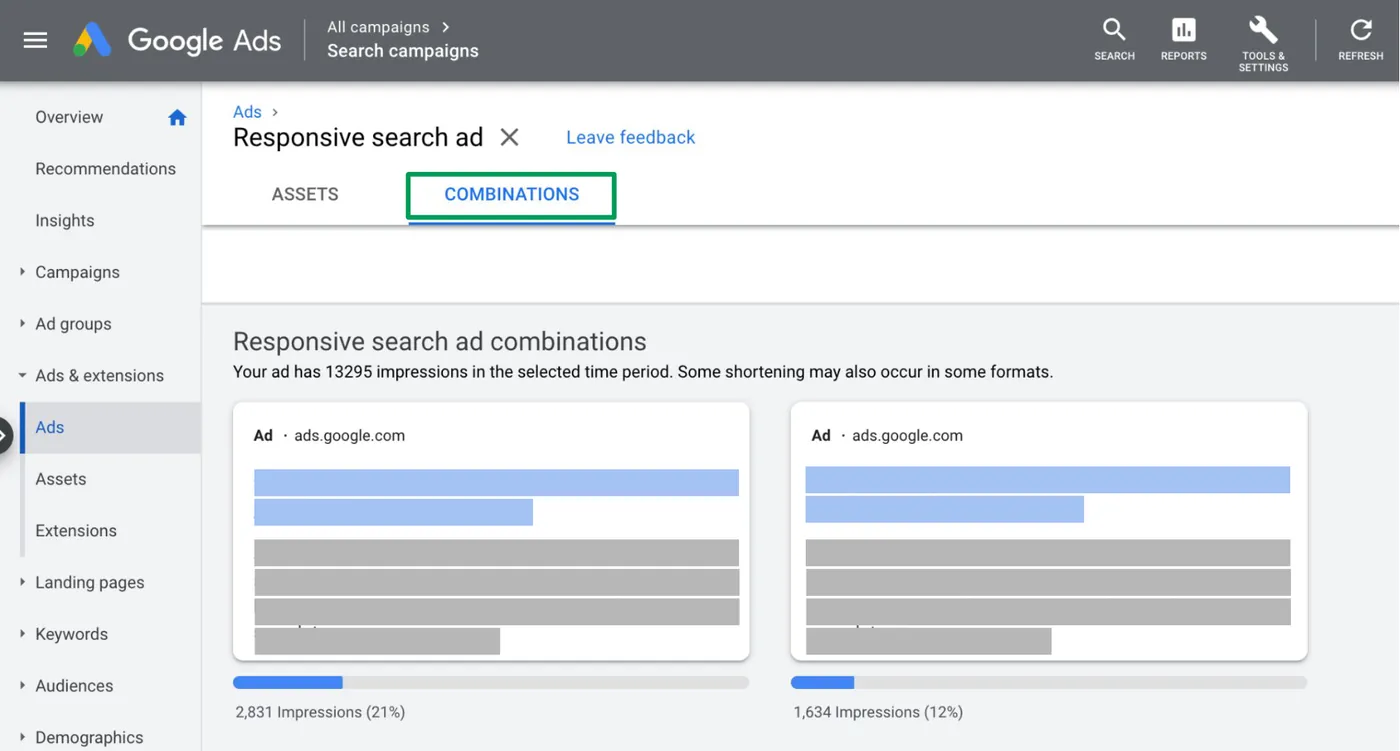Viewport: 1400px width, 751px height.
Task: Expand the Landing pages section
Action: (x=22, y=582)
